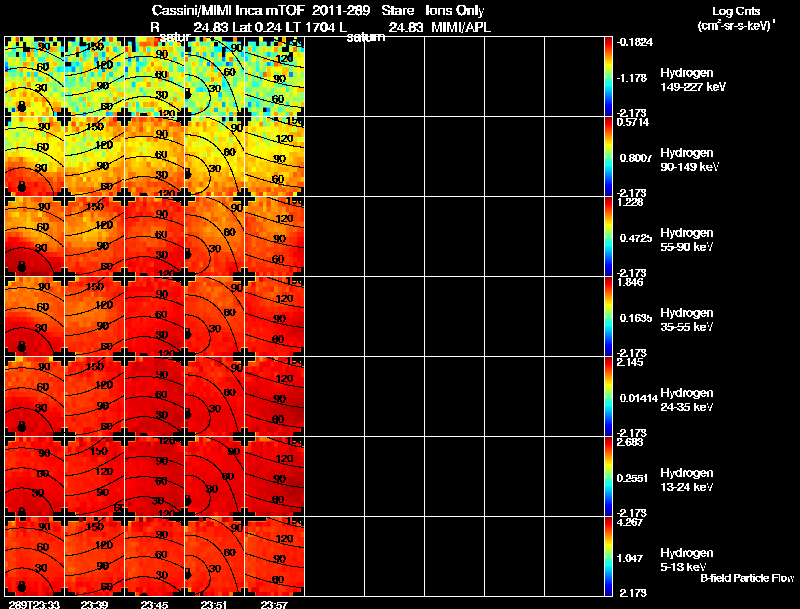Viewport: 800px width, 609px height.
Task: Click the '23:57' time label
Action: pos(274,604)
